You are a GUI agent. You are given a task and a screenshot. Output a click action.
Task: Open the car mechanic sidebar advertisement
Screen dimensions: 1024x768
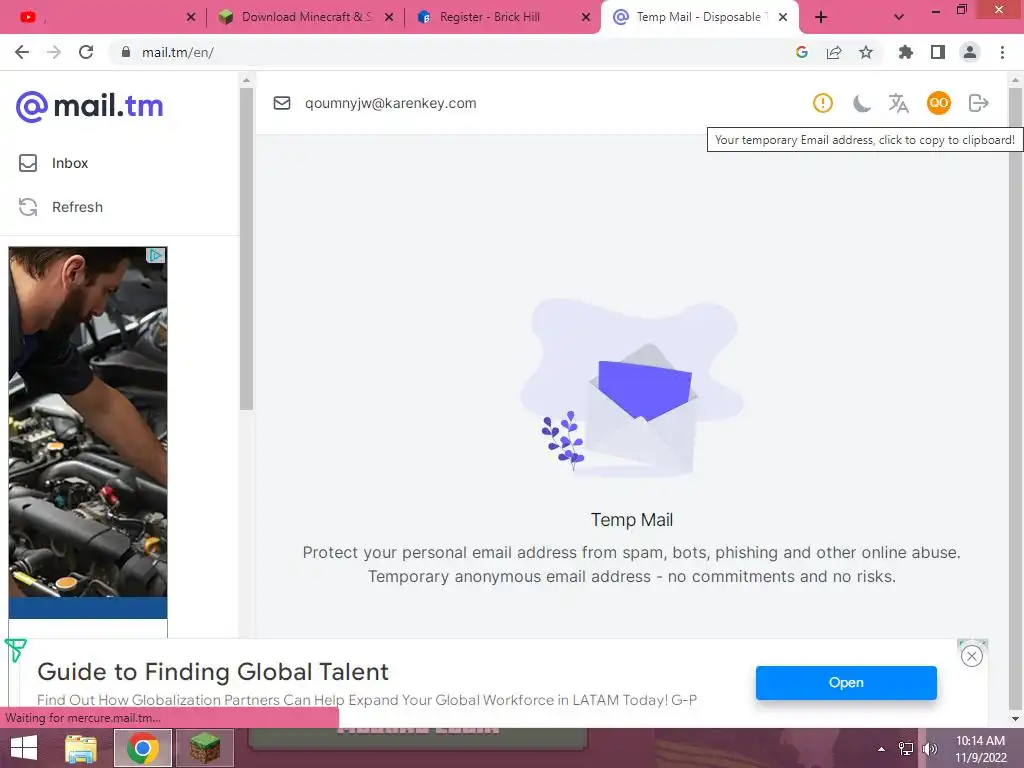pos(88,432)
